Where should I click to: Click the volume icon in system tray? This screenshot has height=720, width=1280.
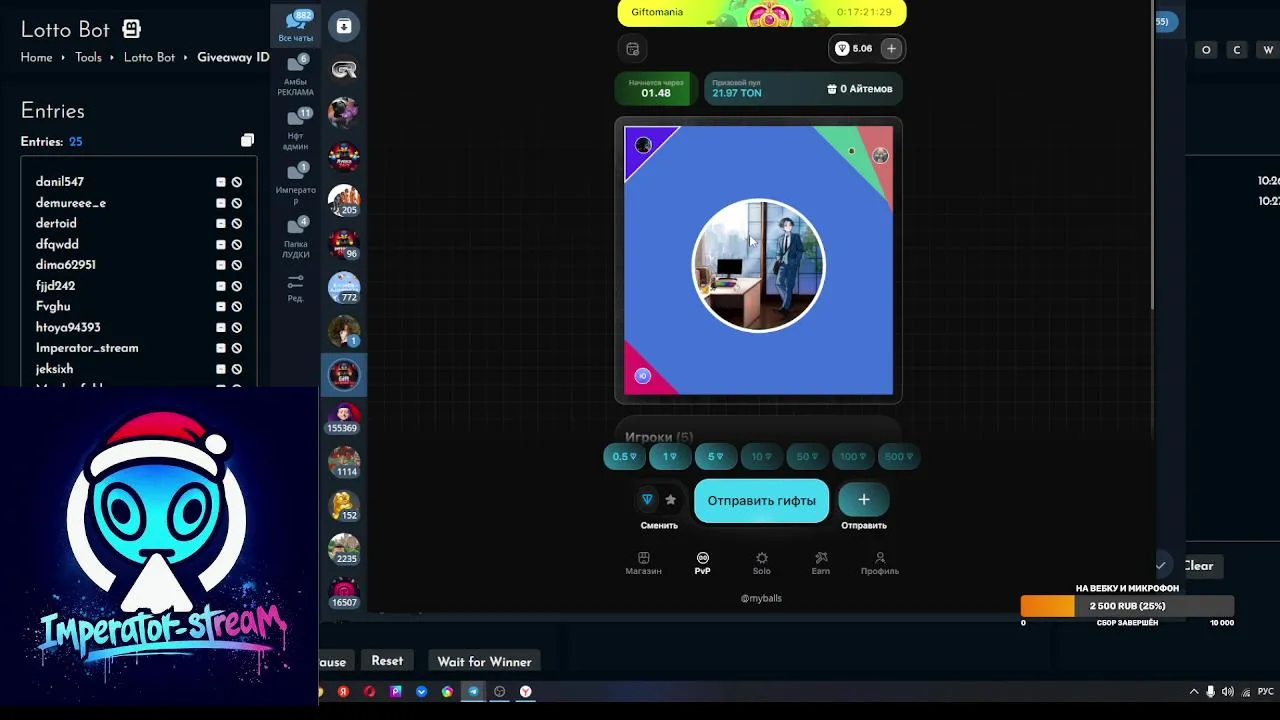(x=1227, y=691)
